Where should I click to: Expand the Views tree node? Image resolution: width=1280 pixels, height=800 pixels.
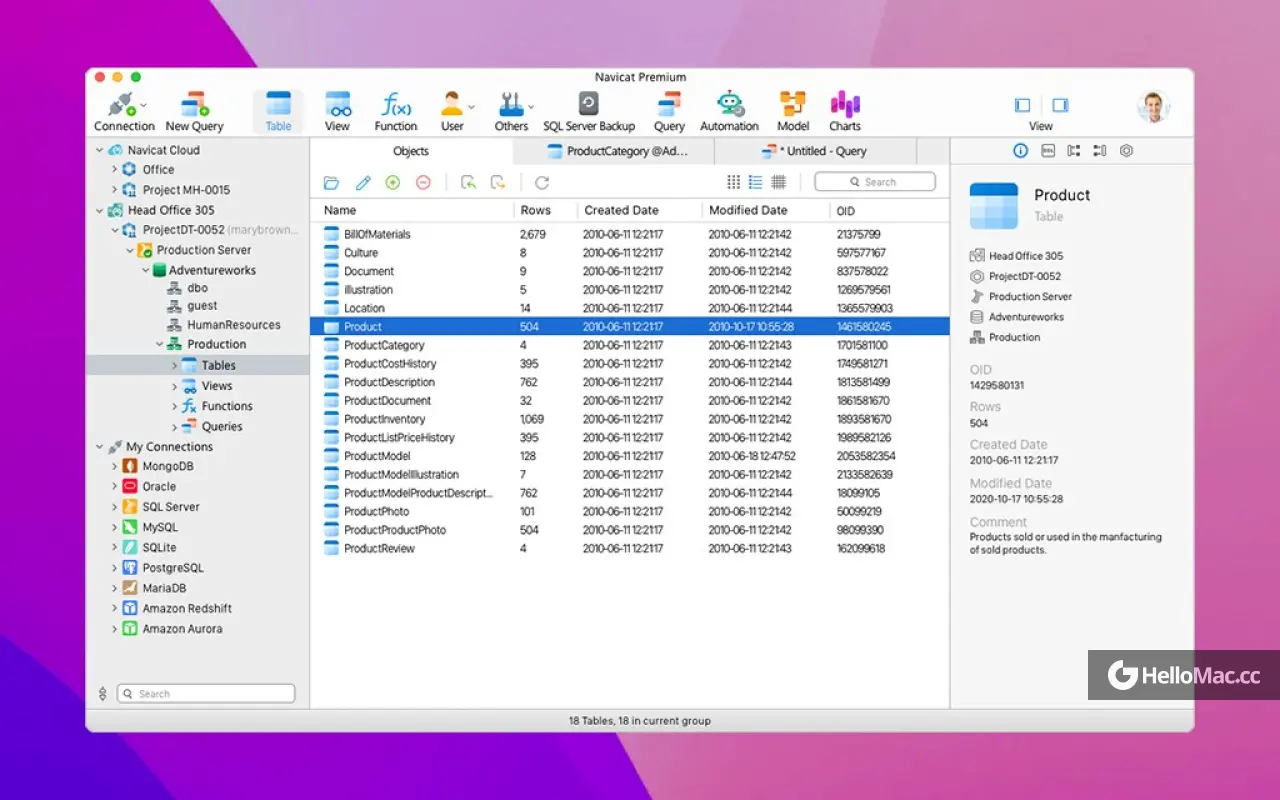174,386
